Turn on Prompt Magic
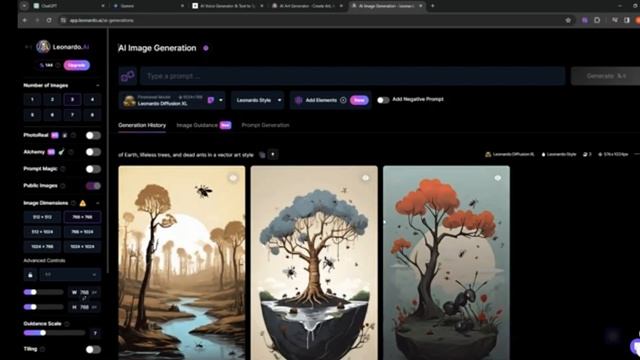The image size is (640, 360). point(93,169)
